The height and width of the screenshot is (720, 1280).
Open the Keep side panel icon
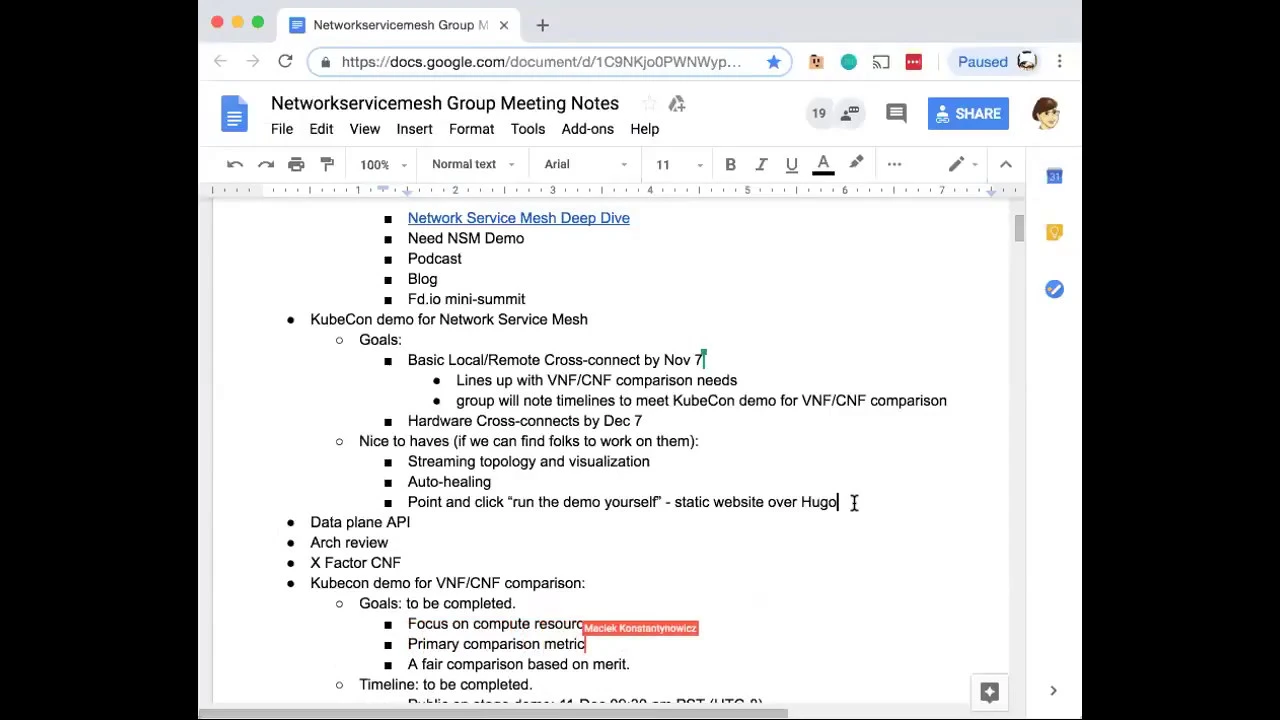(x=1054, y=233)
